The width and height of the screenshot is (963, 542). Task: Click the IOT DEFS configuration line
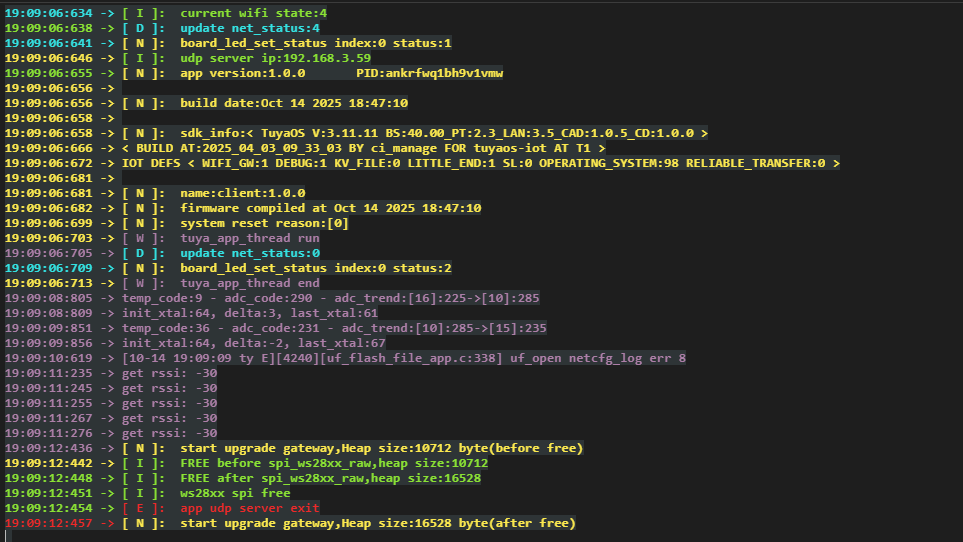pyautogui.click(x=480, y=163)
